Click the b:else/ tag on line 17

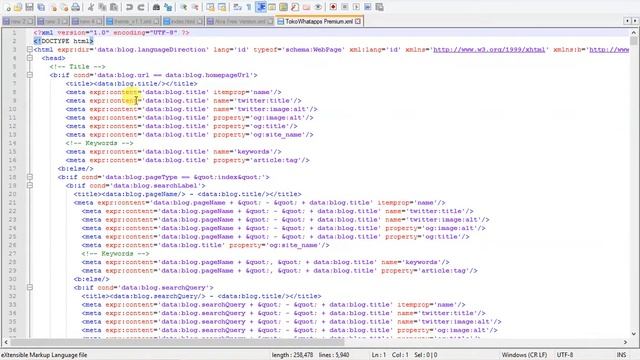[76, 169]
